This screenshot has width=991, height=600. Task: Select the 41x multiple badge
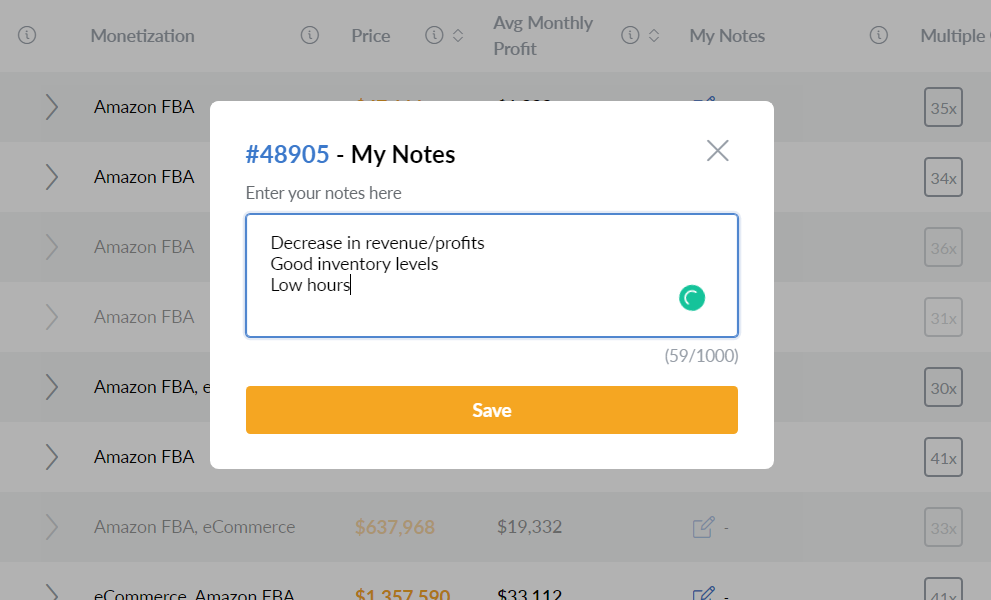(942, 457)
